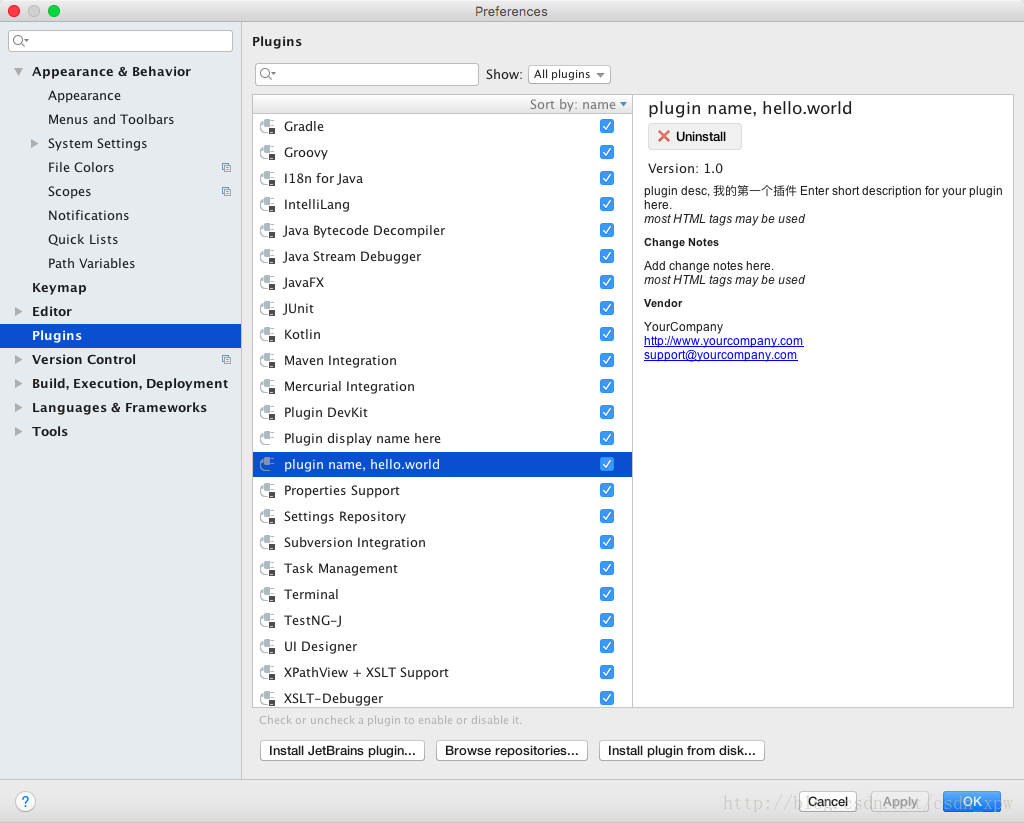Click the Uninstall button
Image resolution: width=1024 pixels, height=823 pixels.
click(x=694, y=137)
